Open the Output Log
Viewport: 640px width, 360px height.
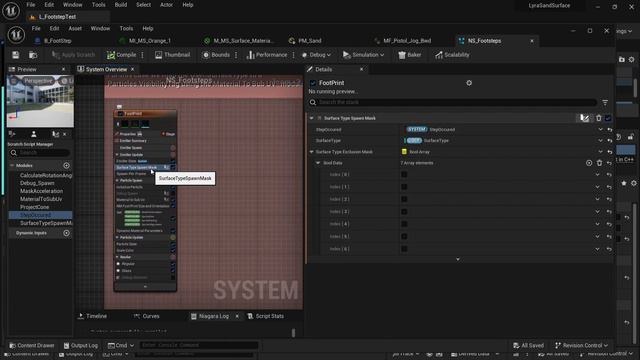(80, 345)
